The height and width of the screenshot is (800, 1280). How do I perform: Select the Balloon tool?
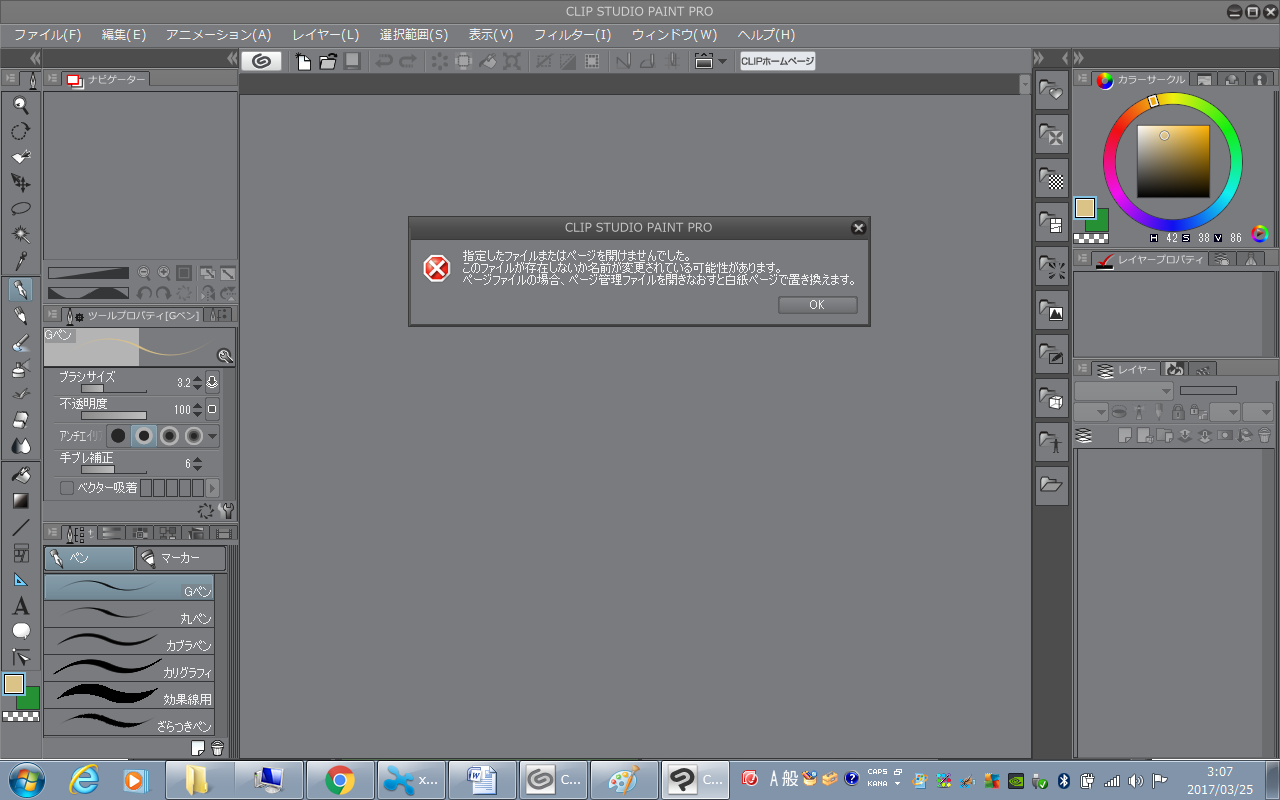click(x=20, y=631)
